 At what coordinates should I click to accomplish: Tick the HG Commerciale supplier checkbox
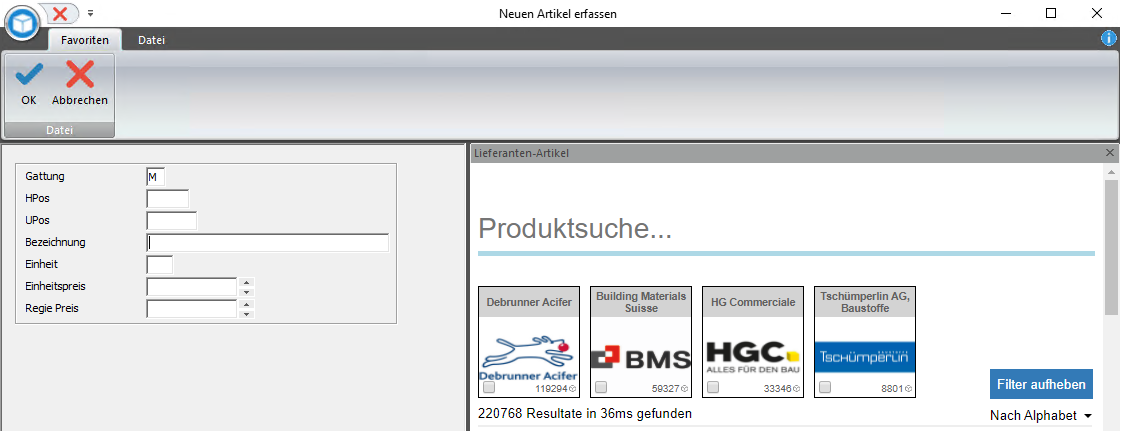pos(713,387)
